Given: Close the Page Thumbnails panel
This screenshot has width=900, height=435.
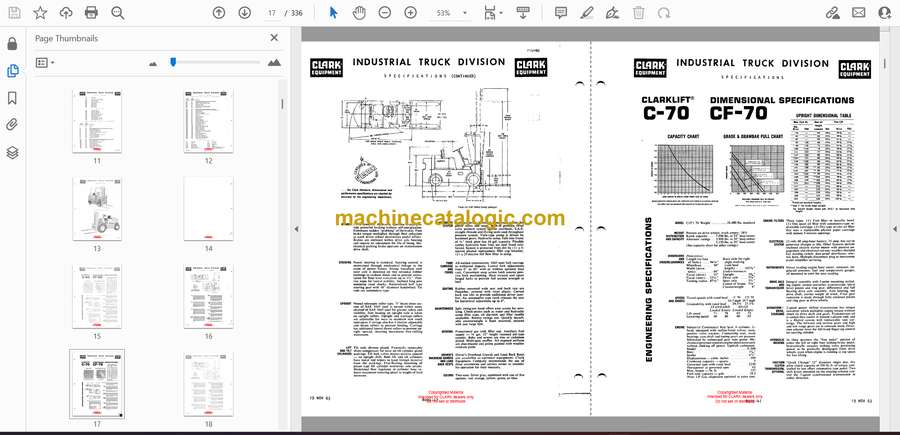Looking at the screenshot, I should [x=274, y=38].
